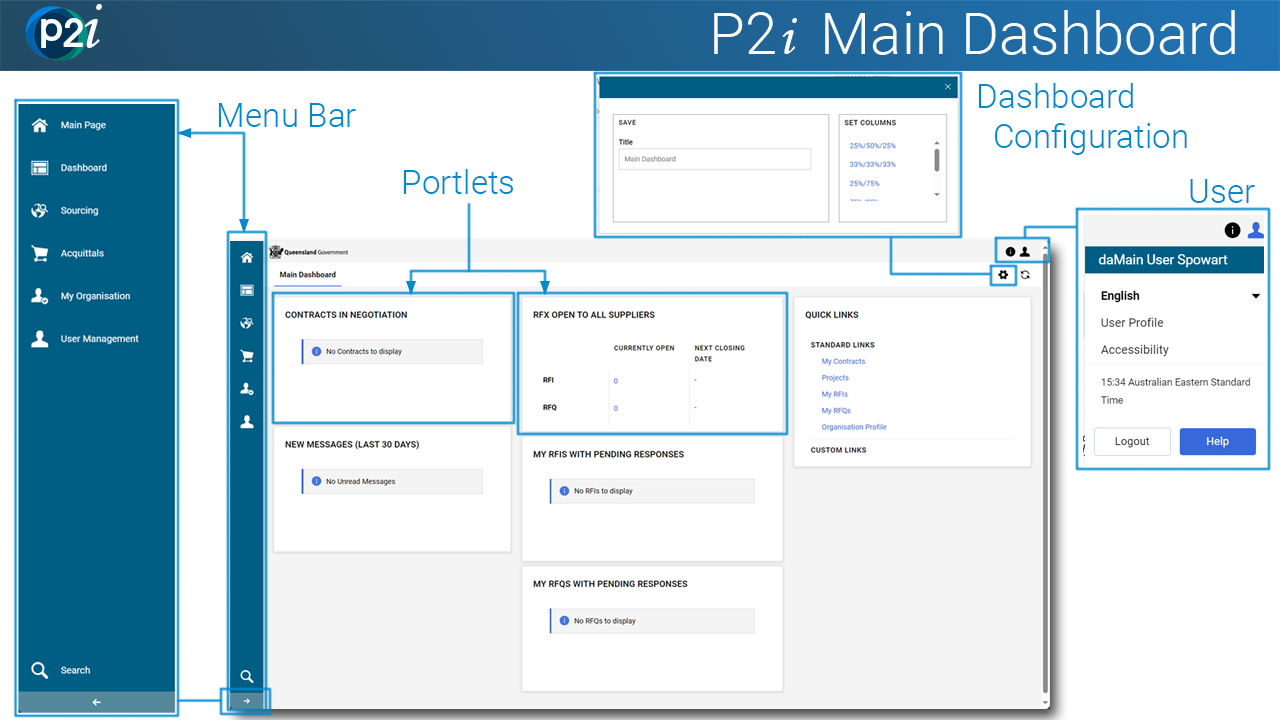Click the black info icon in user panel
Image resolution: width=1280 pixels, height=720 pixels.
(1232, 230)
